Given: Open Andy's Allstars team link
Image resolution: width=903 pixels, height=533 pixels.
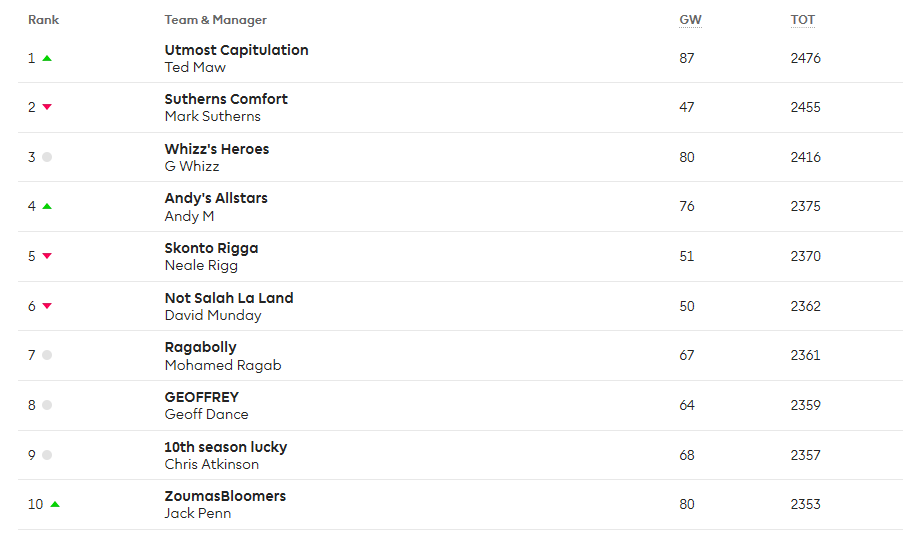Looking at the screenshot, I should pos(216,198).
